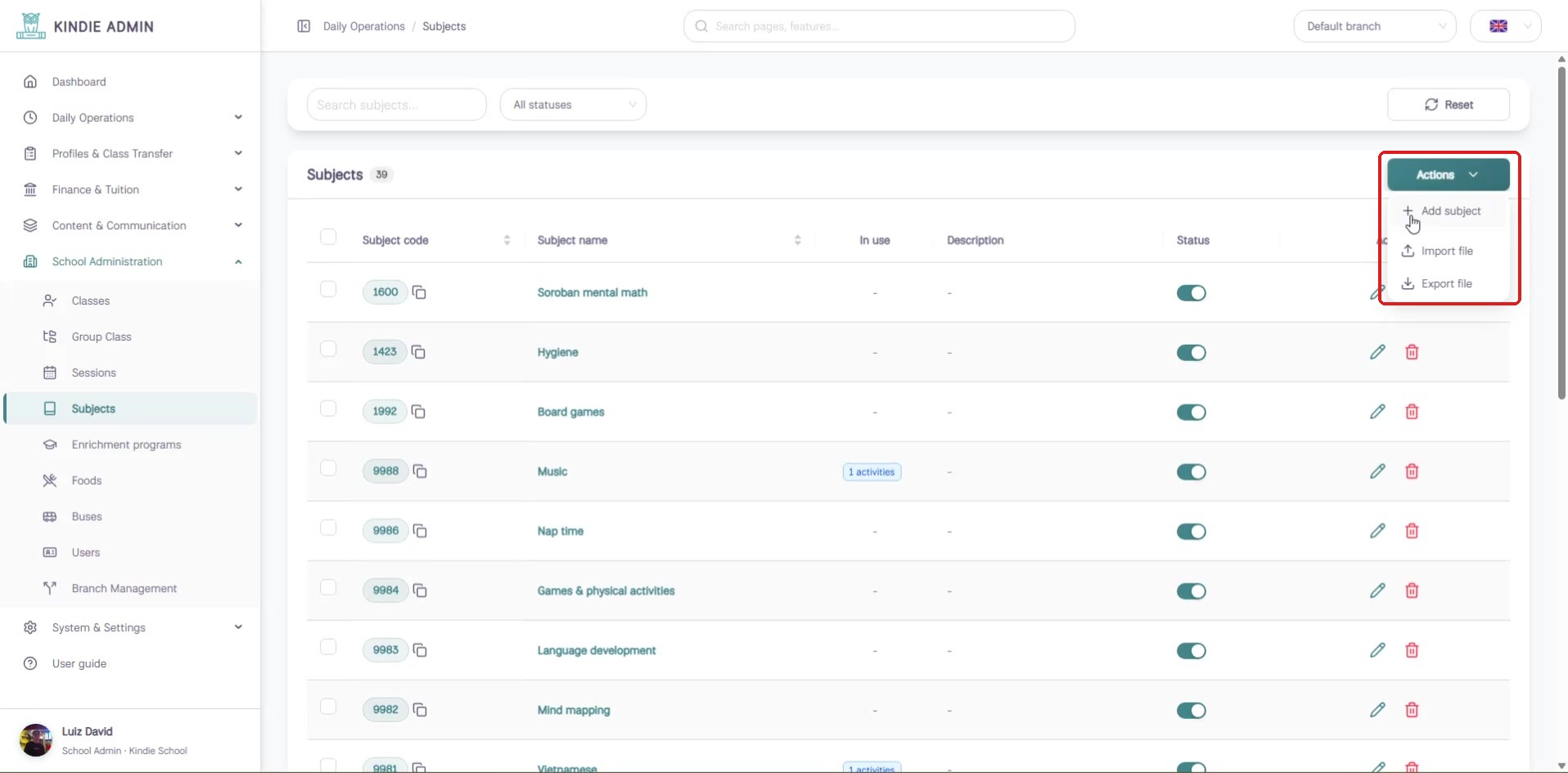Delete the Games & physical activities subject
Screen dimensions: 1568x773
[1412, 590]
